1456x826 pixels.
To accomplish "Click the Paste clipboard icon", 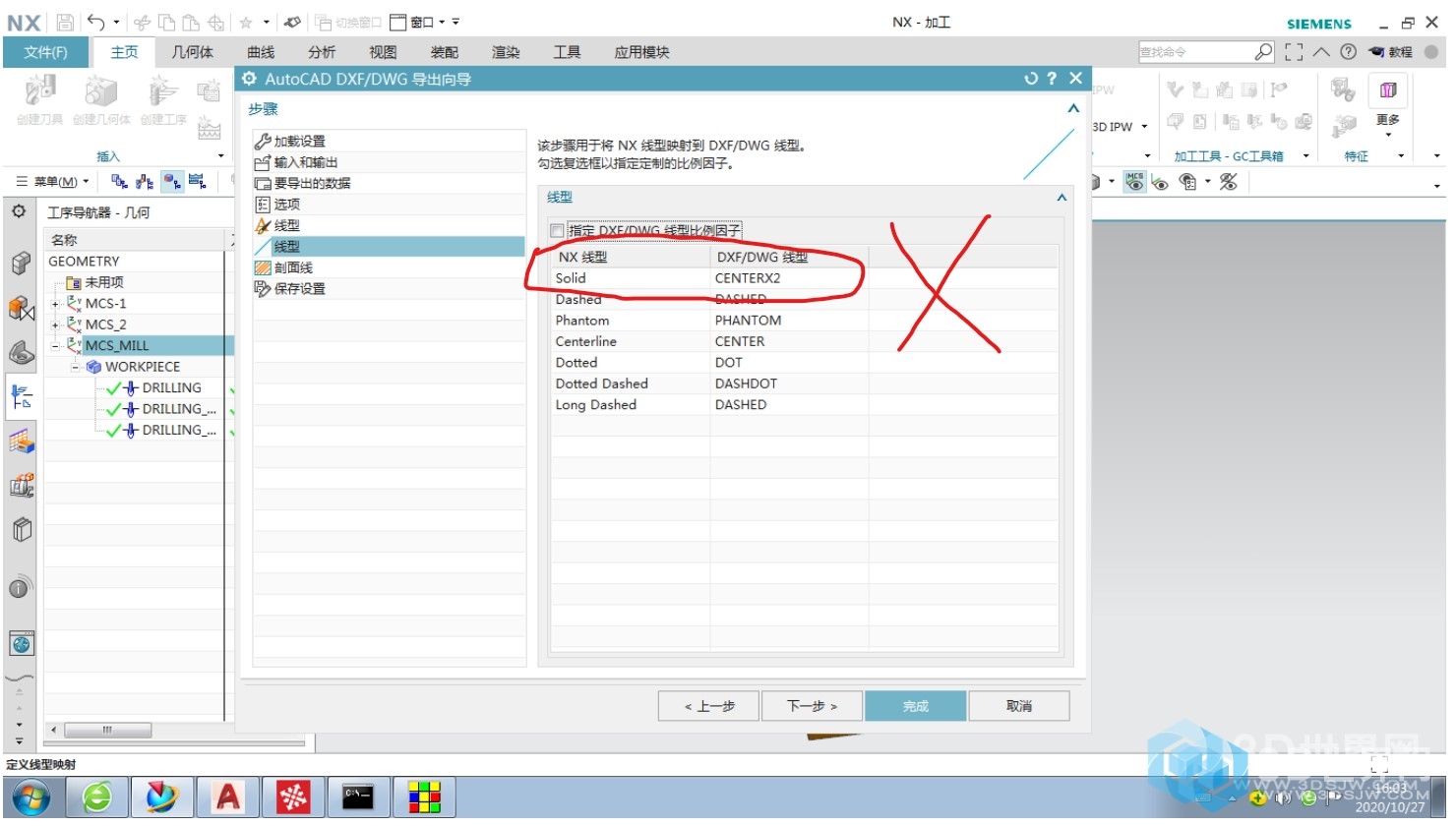I will click(191, 22).
